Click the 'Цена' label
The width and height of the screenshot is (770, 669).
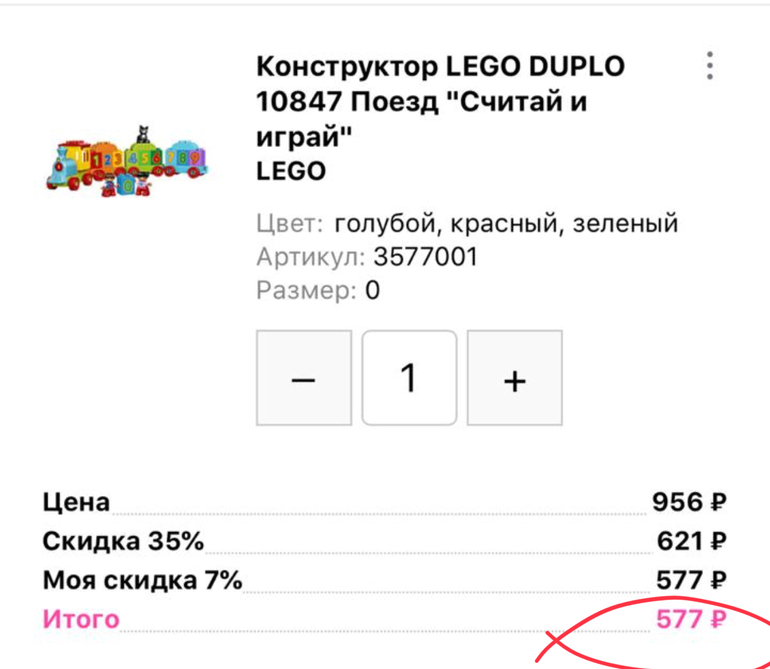point(76,502)
